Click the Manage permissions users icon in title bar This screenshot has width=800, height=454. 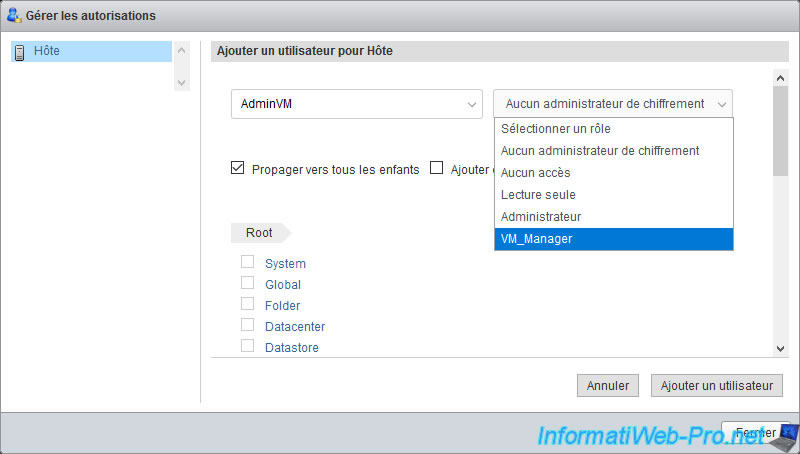tap(14, 16)
